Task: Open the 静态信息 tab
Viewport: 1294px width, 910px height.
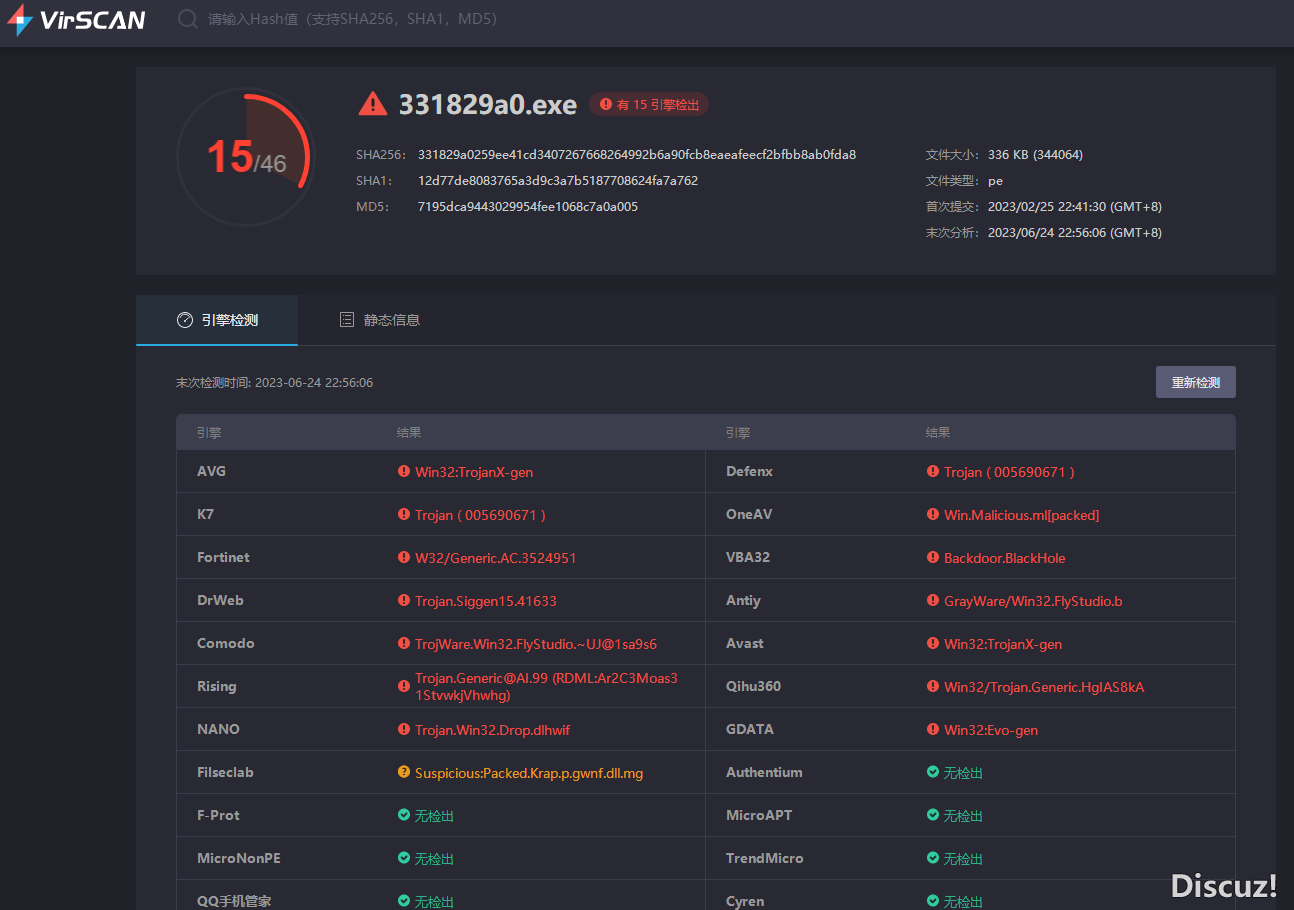Action: tap(380, 320)
